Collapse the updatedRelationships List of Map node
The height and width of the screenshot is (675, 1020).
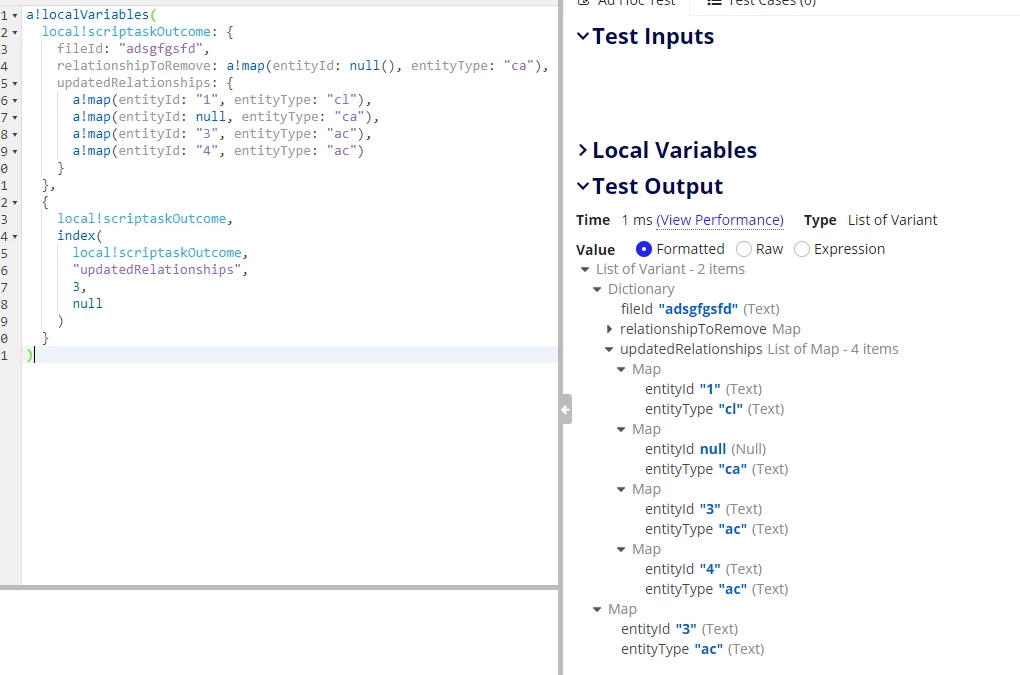[609, 349]
